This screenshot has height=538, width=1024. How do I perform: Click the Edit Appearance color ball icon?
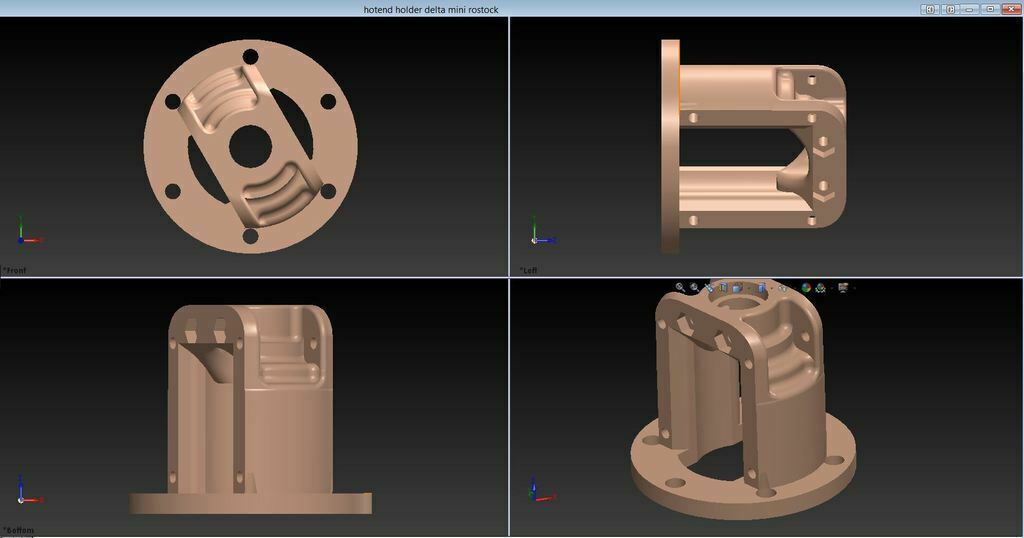(807, 287)
